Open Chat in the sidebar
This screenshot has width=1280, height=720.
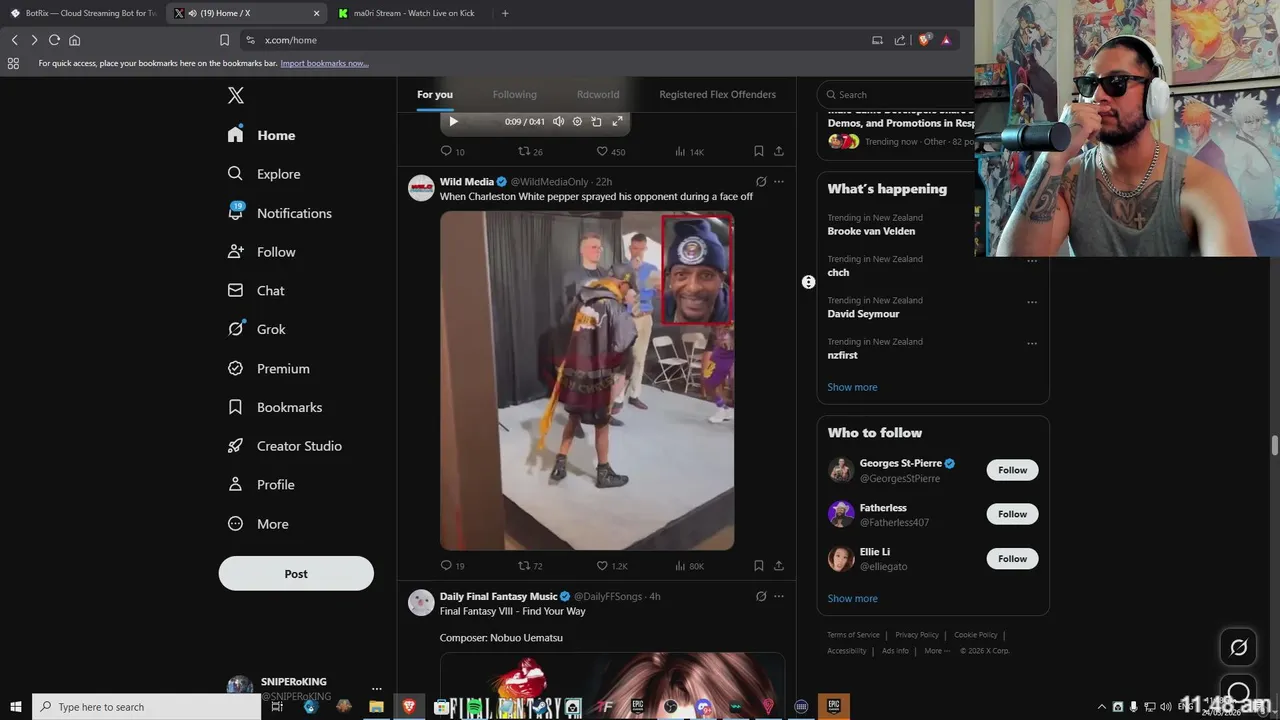[x=256, y=291]
